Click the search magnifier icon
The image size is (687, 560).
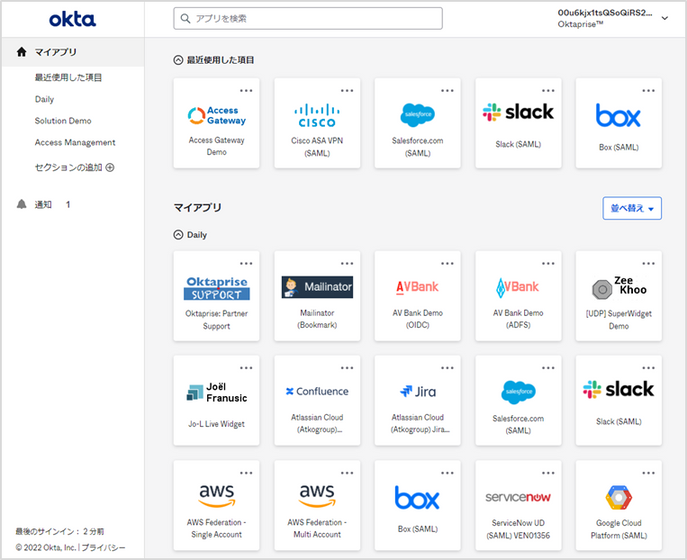point(185,18)
